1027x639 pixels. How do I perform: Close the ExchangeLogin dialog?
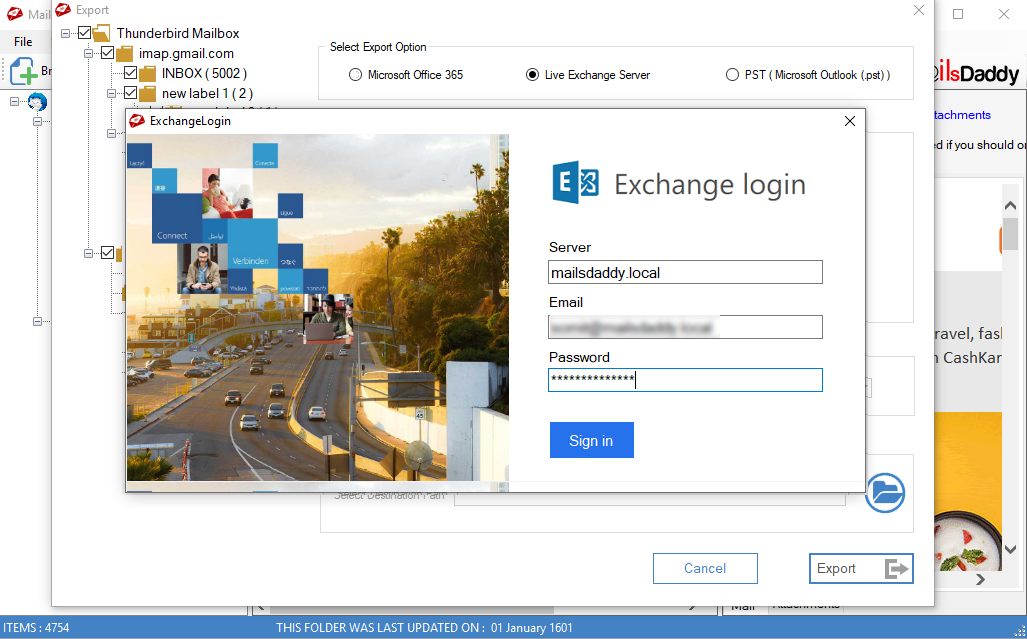(x=850, y=121)
